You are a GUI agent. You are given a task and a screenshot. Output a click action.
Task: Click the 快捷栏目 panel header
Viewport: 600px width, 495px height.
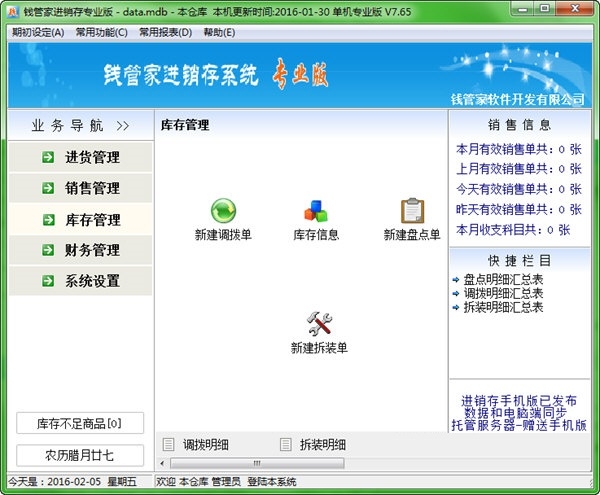coord(519,261)
